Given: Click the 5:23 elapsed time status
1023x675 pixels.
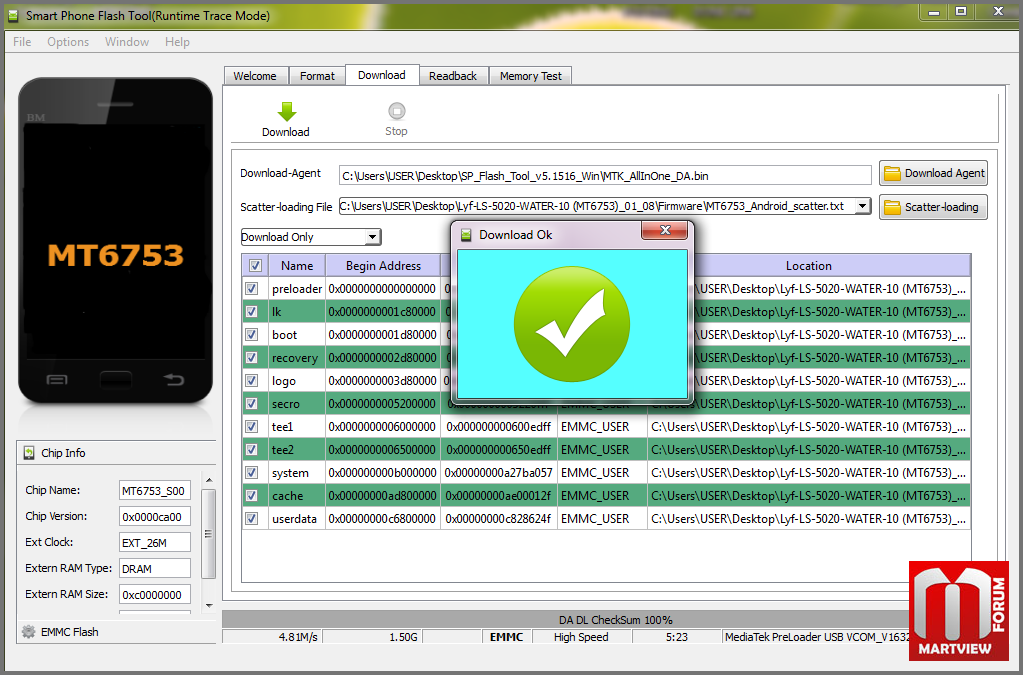Looking at the screenshot, I should (677, 637).
